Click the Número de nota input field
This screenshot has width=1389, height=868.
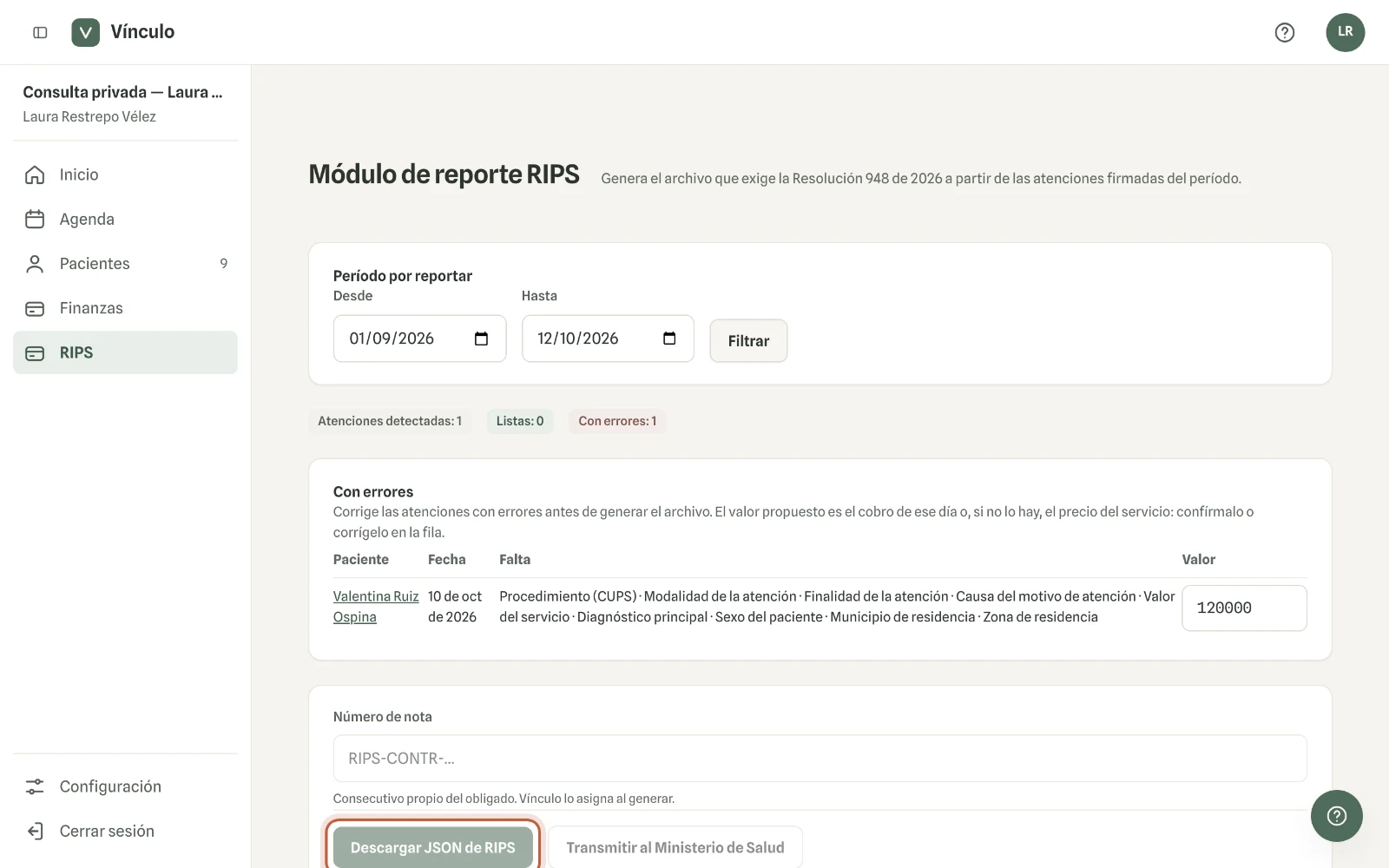820,759
